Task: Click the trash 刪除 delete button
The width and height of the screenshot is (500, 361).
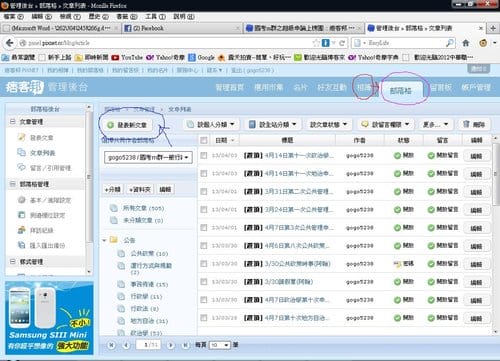Action: 474,124
